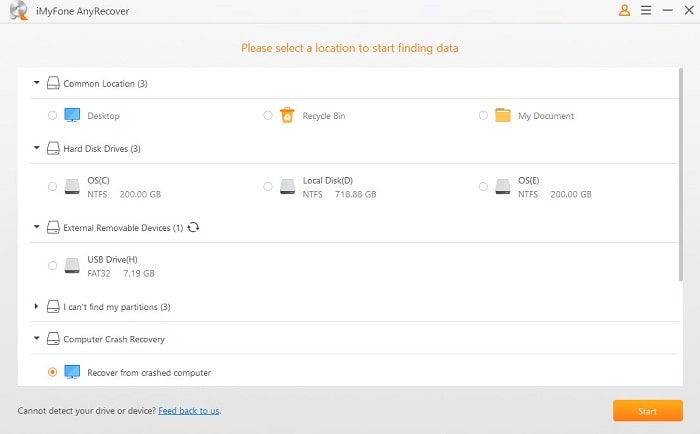Minimize the AnyRecover window
The height and width of the screenshot is (434, 700).
click(x=667, y=10)
